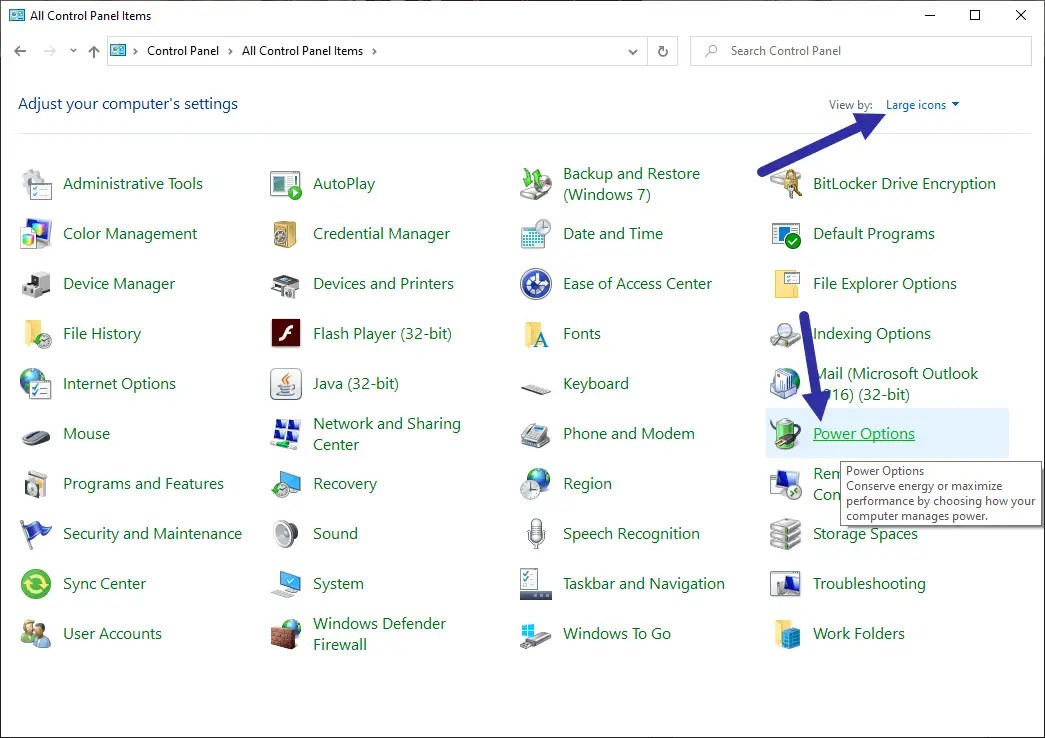Open the Indexing Options link
This screenshot has width=1045, height=738.
click(872, 334)
